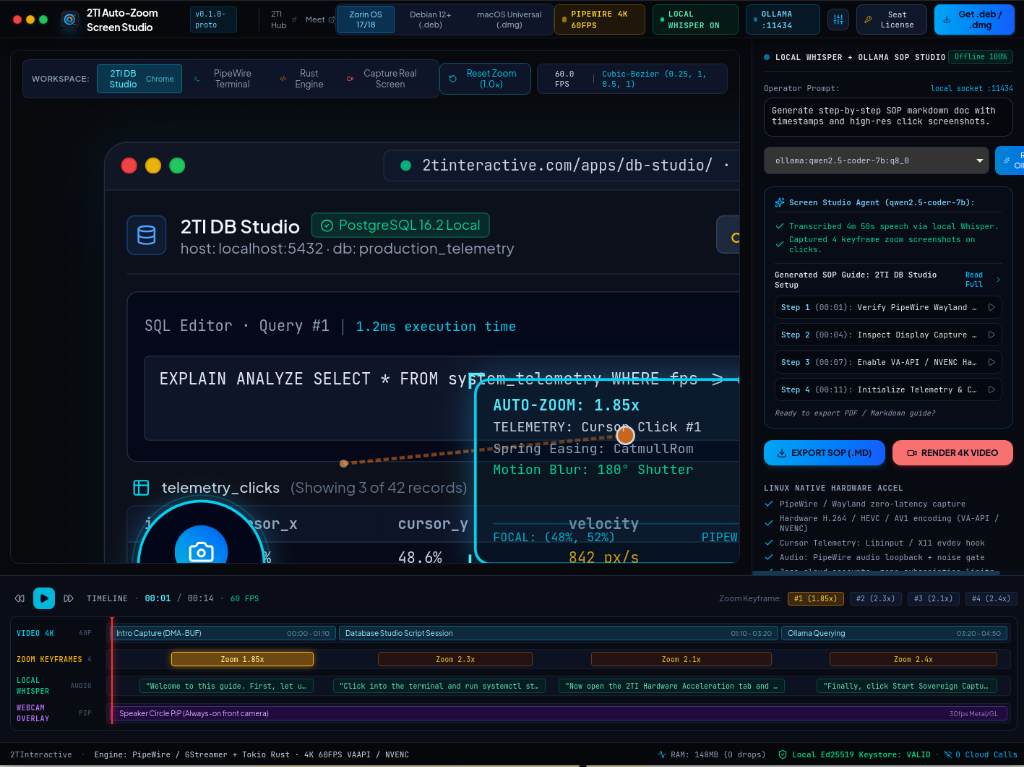This screenshot has width=1024, height=767.
Task: Click the red timeline playhead marker
Action: click(x=112, y=670)
